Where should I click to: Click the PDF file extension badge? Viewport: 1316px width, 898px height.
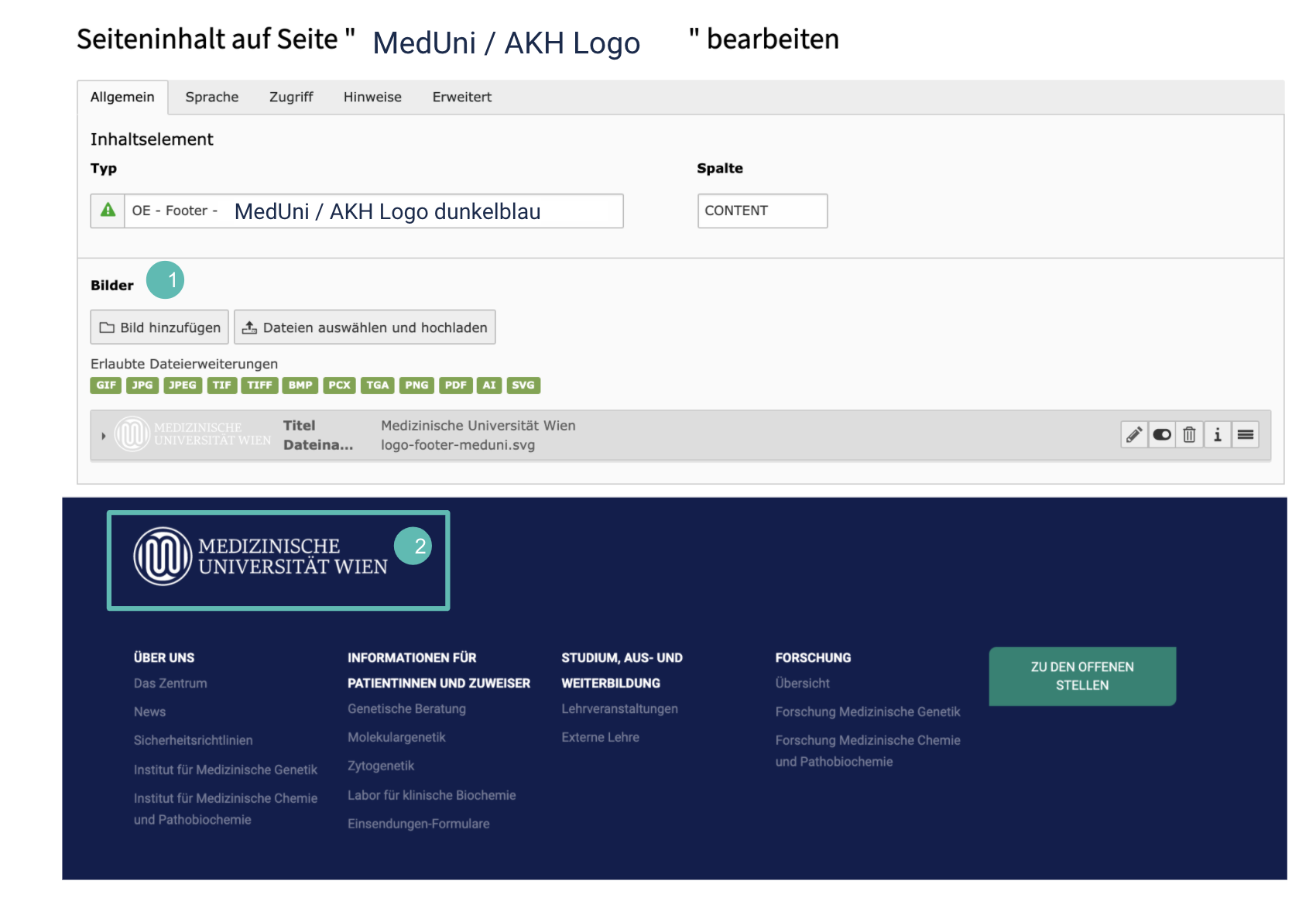coord(456,385)
